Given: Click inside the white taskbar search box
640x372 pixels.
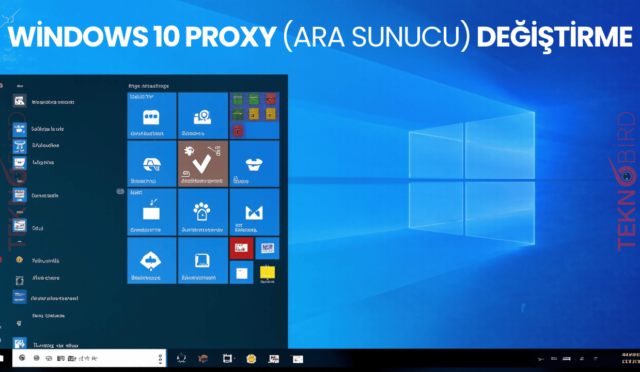Looking at the screenshot, I should click(89, 358).
